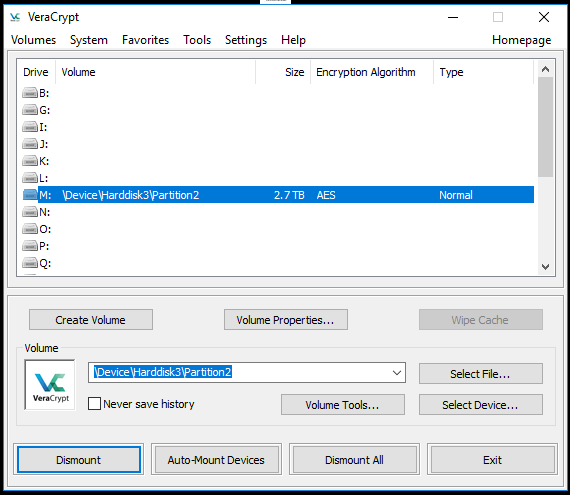Click the drive list scroll down arrow
This screenshot has height=495, width=570.
point(545,267)
